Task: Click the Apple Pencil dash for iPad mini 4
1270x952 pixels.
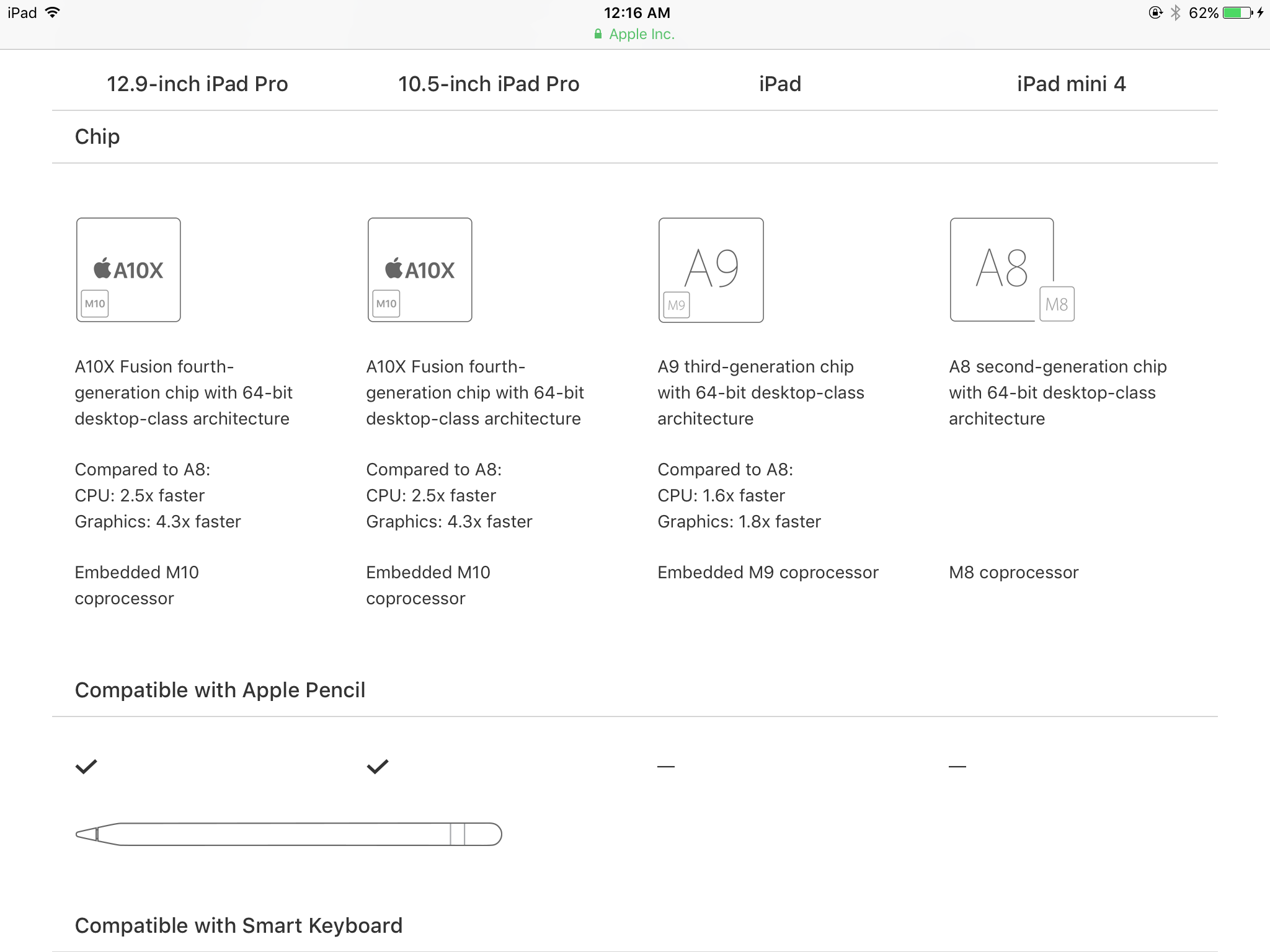Action: [957, 767]
